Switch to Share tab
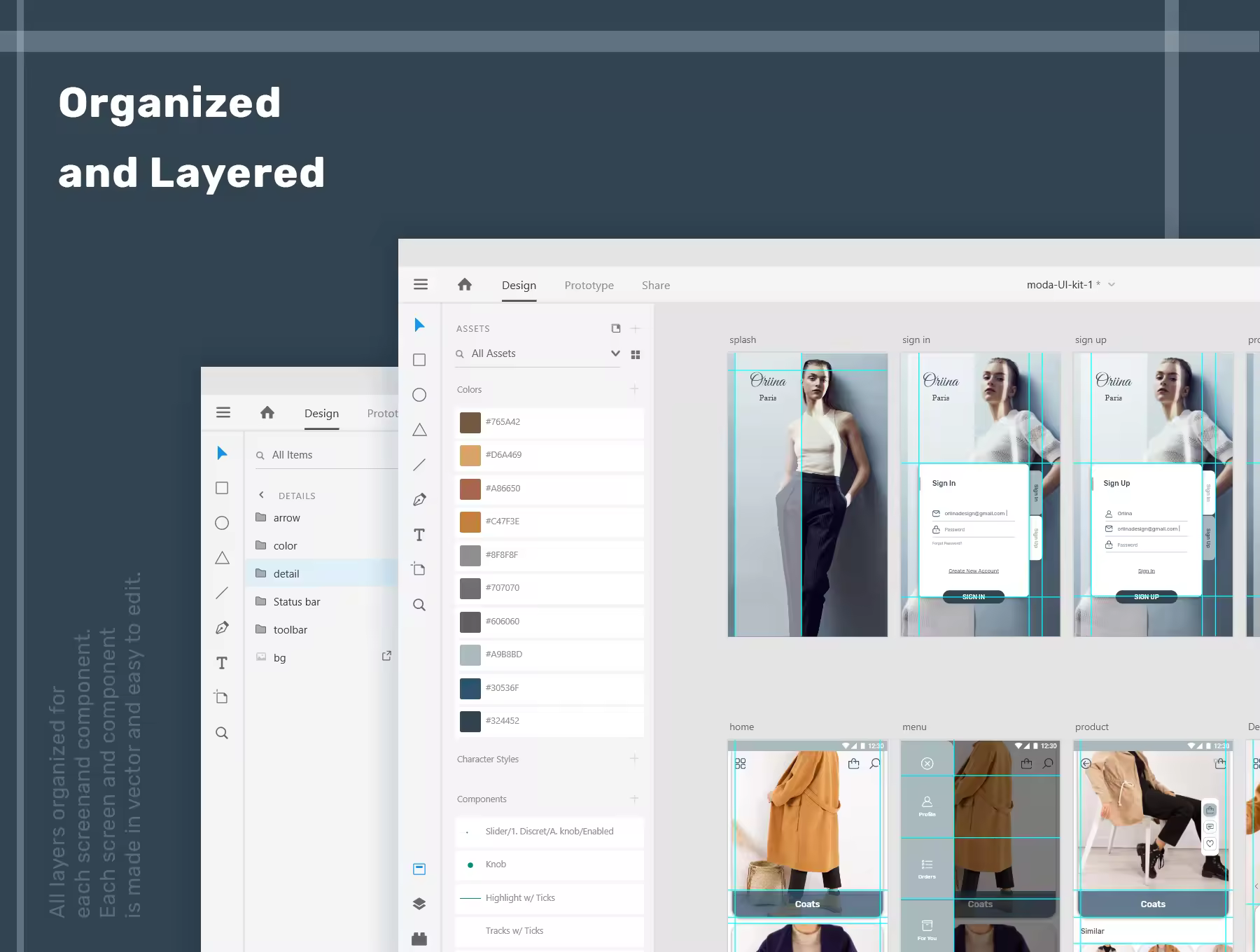The width and height of the screenshot is (1260, 952). pos(656,286)
